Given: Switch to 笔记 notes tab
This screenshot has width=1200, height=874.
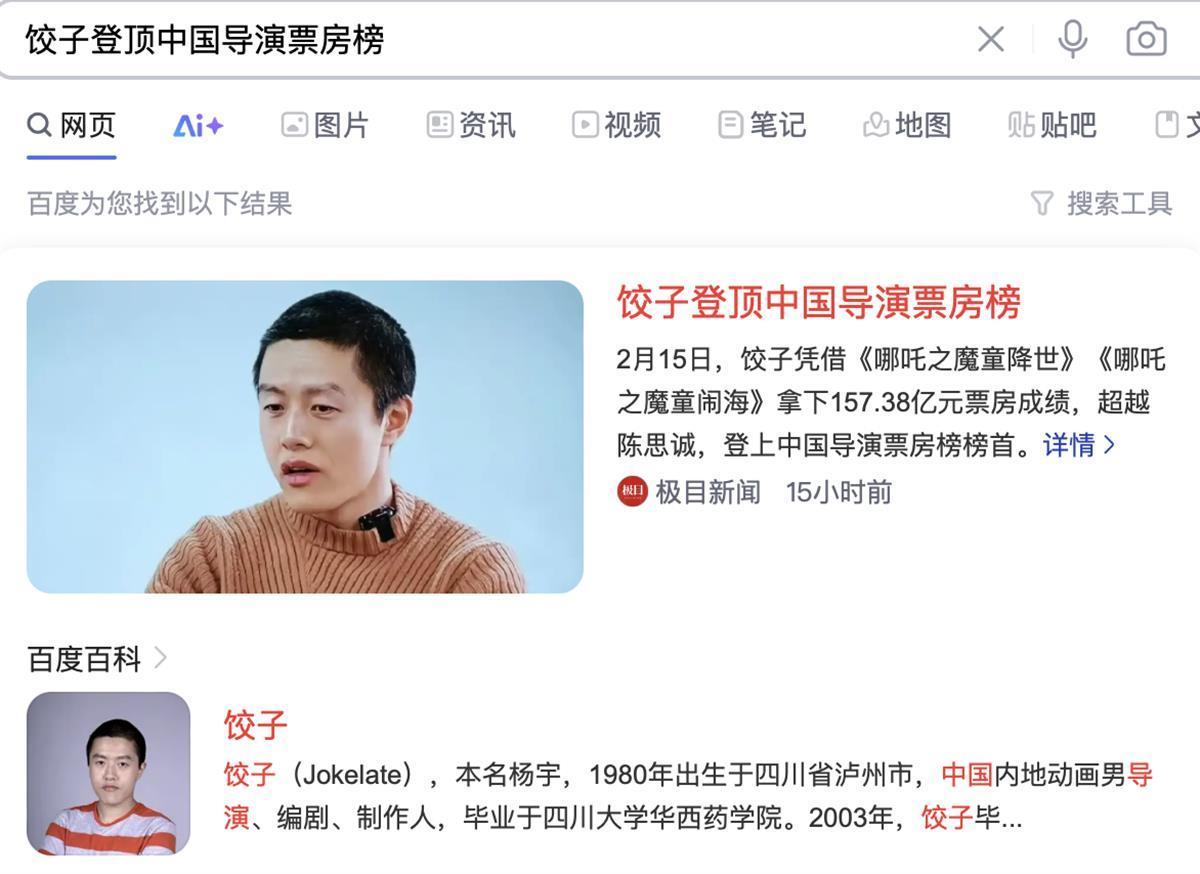Looking at the screenshot, I should 762,125.
